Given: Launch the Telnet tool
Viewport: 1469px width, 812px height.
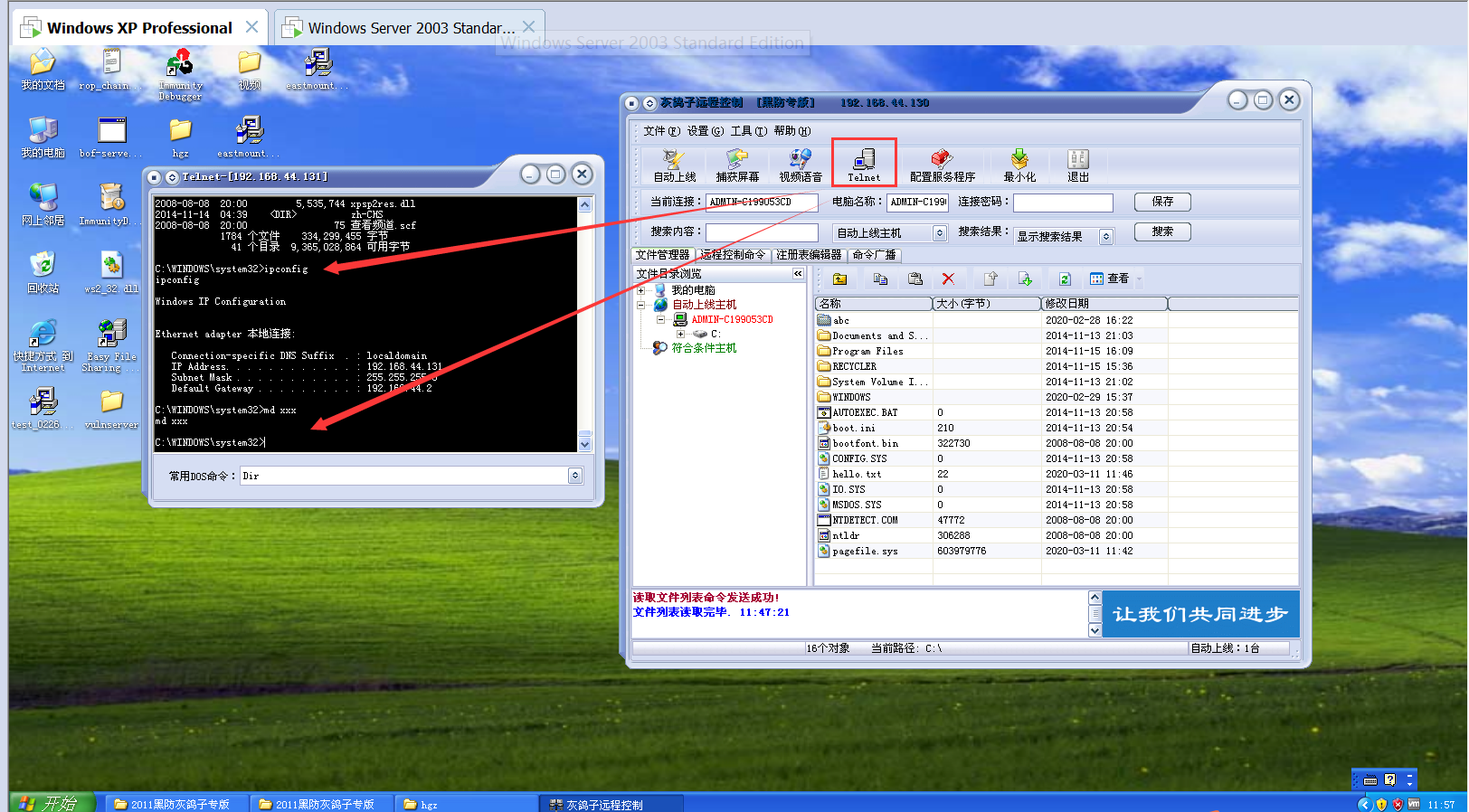Looking at the screenshot, I should (864, 165).
